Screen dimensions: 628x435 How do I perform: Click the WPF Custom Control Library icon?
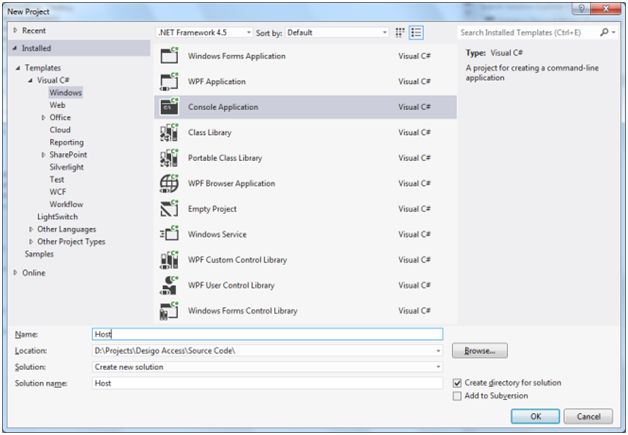tap(169, 260)
